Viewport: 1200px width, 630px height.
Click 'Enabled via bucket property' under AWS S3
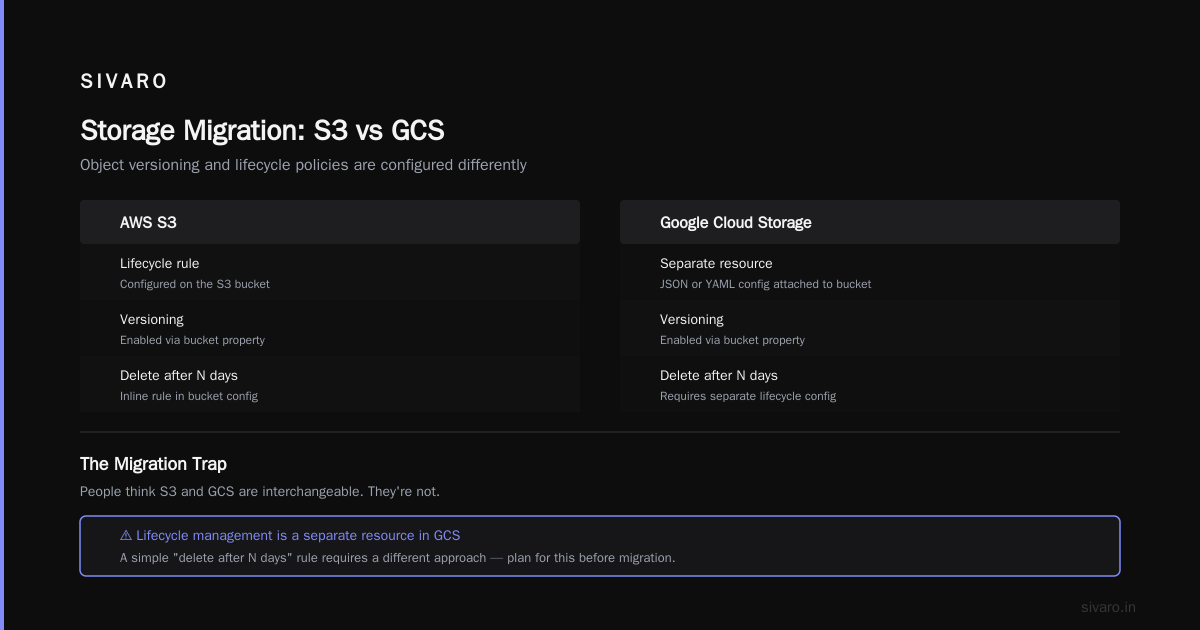click(192, 340)
